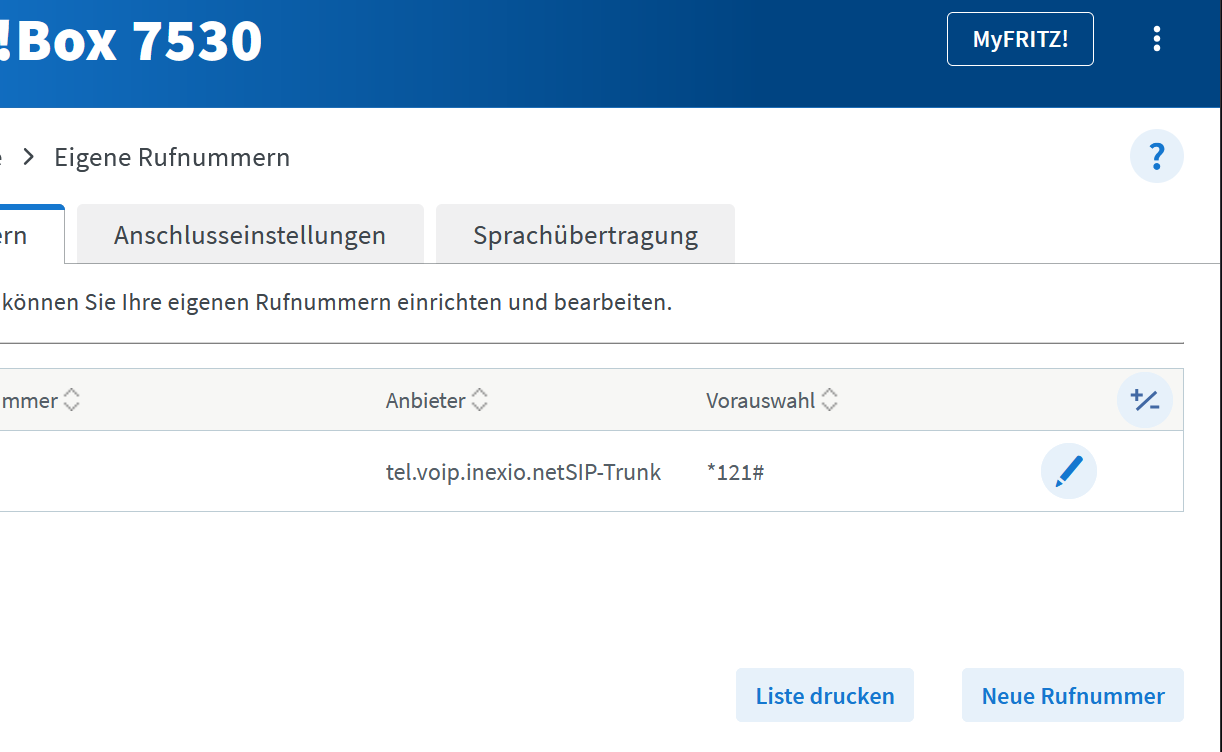Click the Liste drucken button
This screenshot has height=752, width=1222.
click(x=825, y=695)
